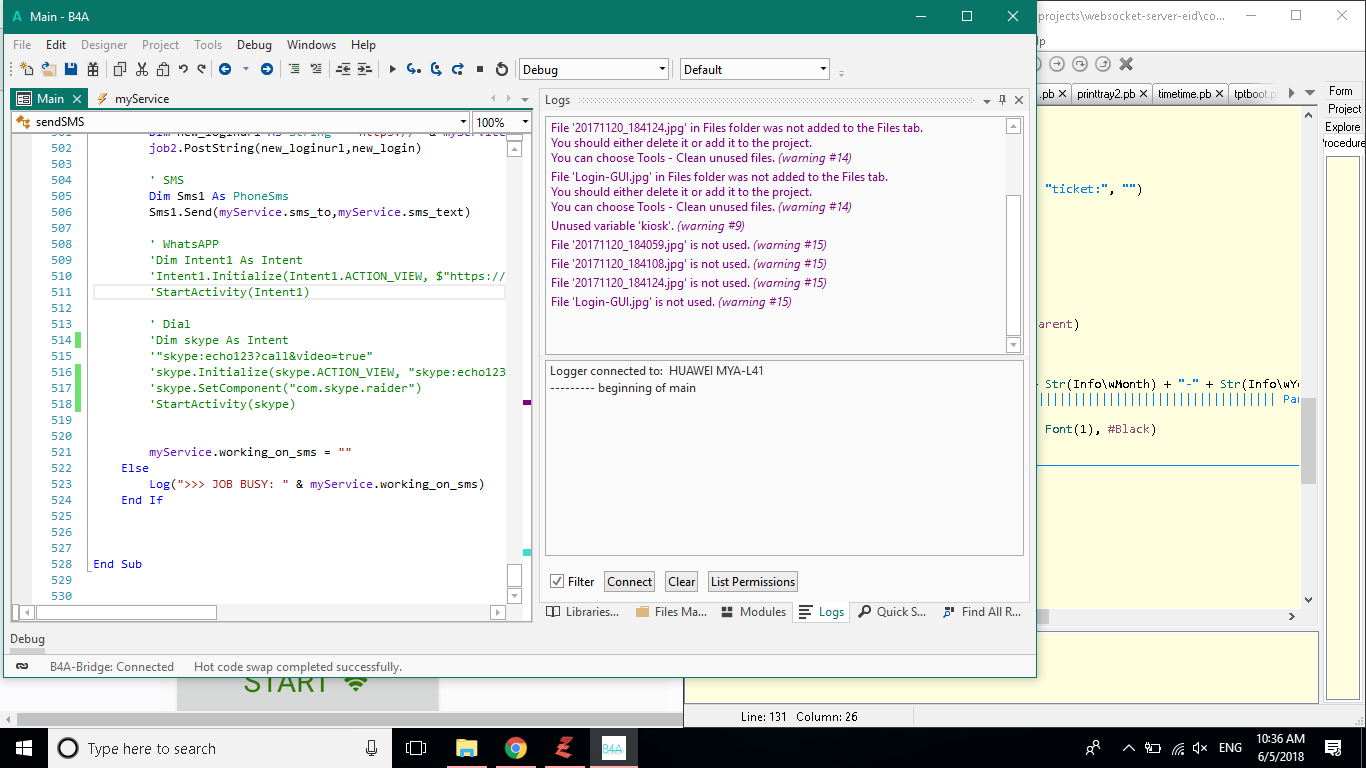Expand the Default configuration dropdown
The height and width of the screenshot is (768, 1366).
coord(823,69)
